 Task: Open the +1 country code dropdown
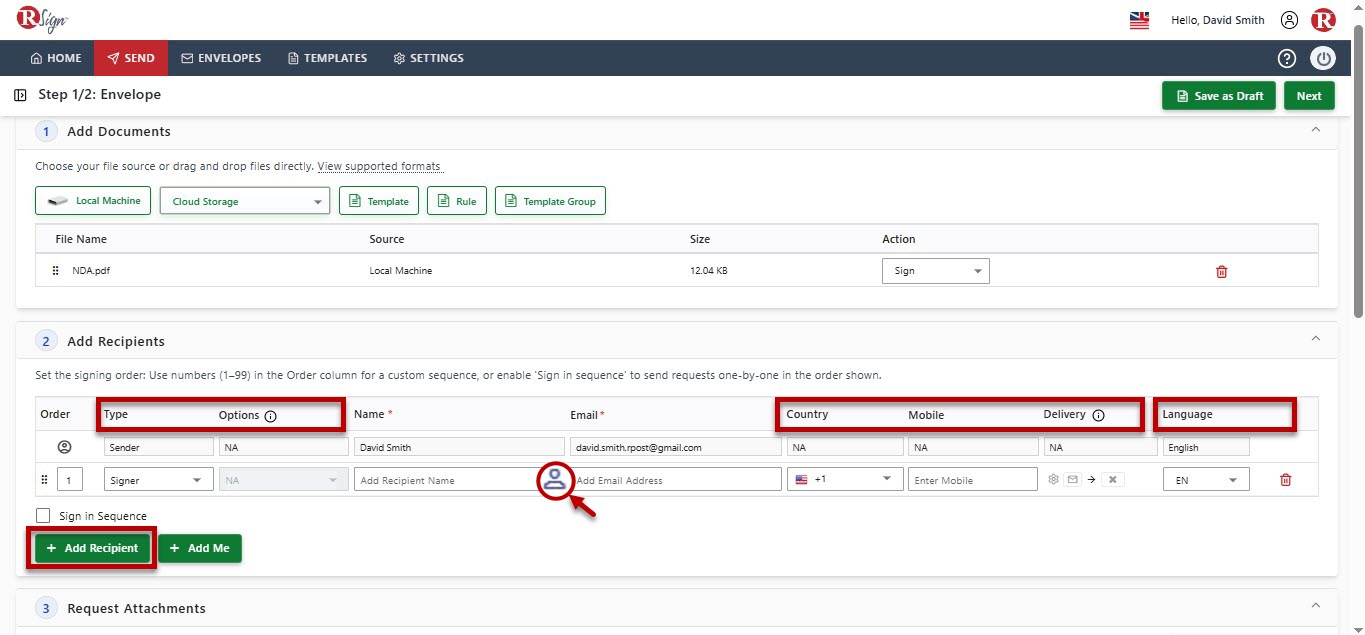click(845, 480)
